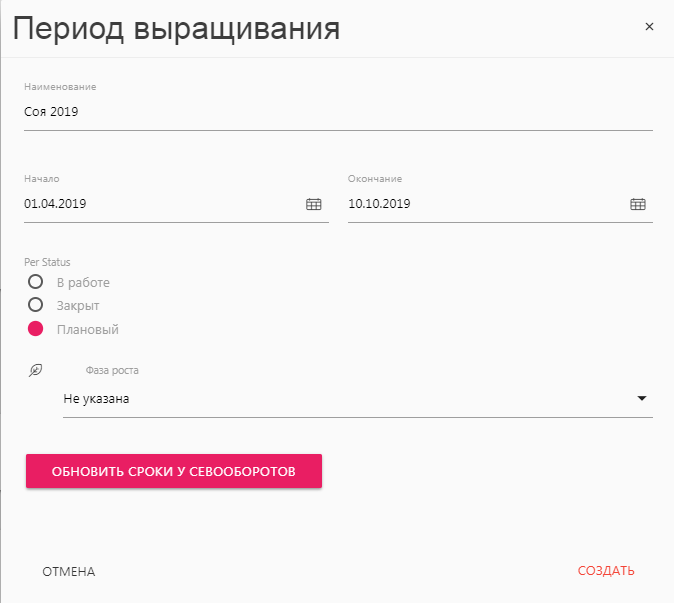This screenshot has width=674, height=603.
Task: Click the end date field 10.10.2019
Action: (x=485, y=204)
